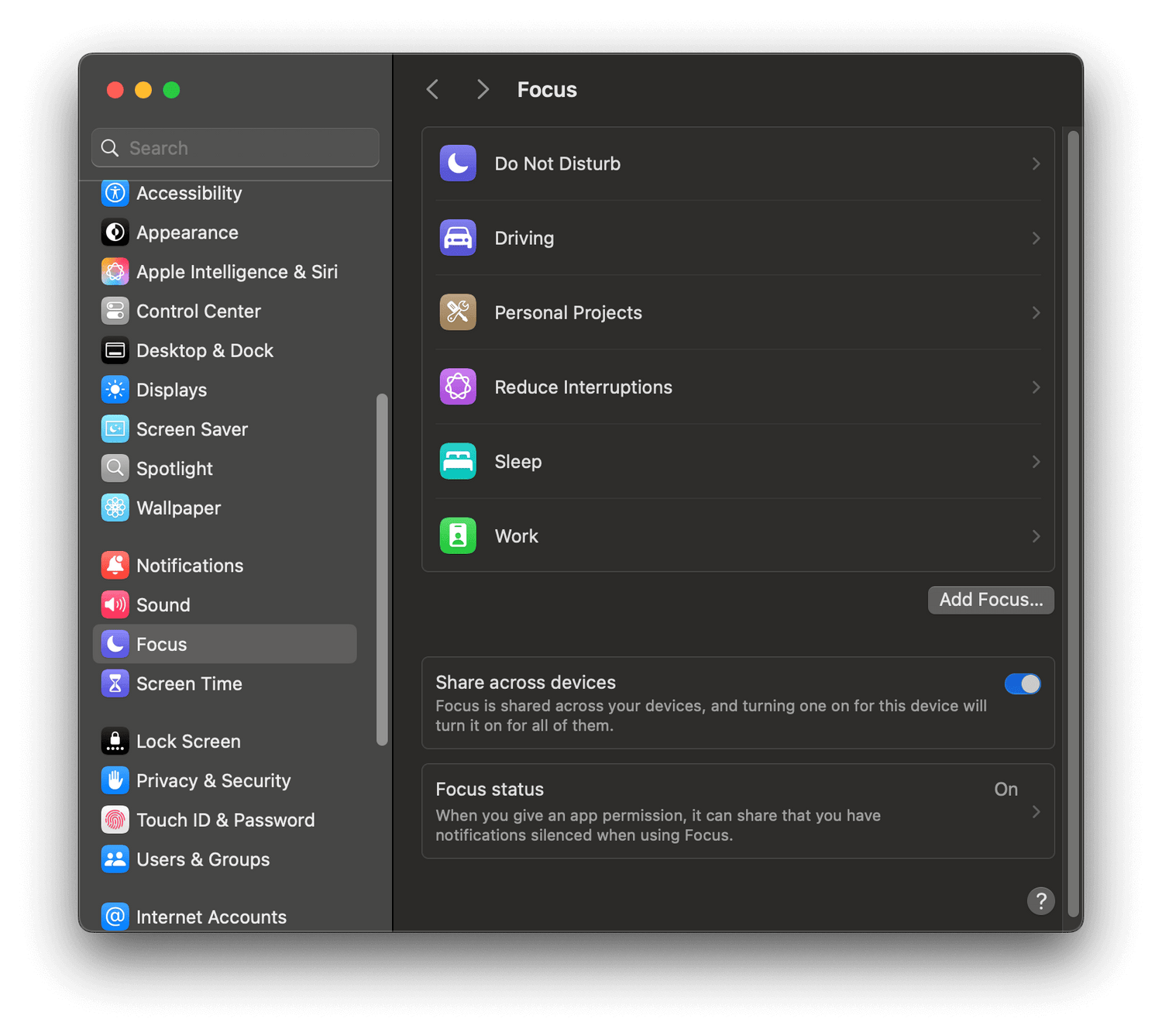Viewport: 1162px width, 1036px height.
Task: Expand Focus status chevron
Action: [x=1036, y=811]
